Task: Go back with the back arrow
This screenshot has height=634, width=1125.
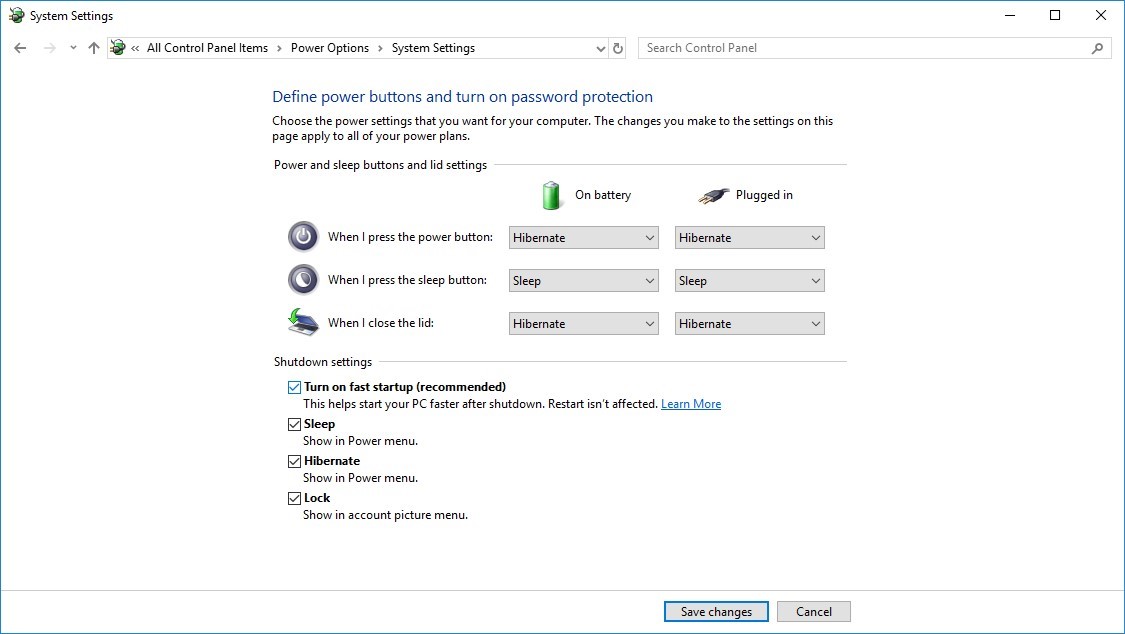Action: pos(20,48)
